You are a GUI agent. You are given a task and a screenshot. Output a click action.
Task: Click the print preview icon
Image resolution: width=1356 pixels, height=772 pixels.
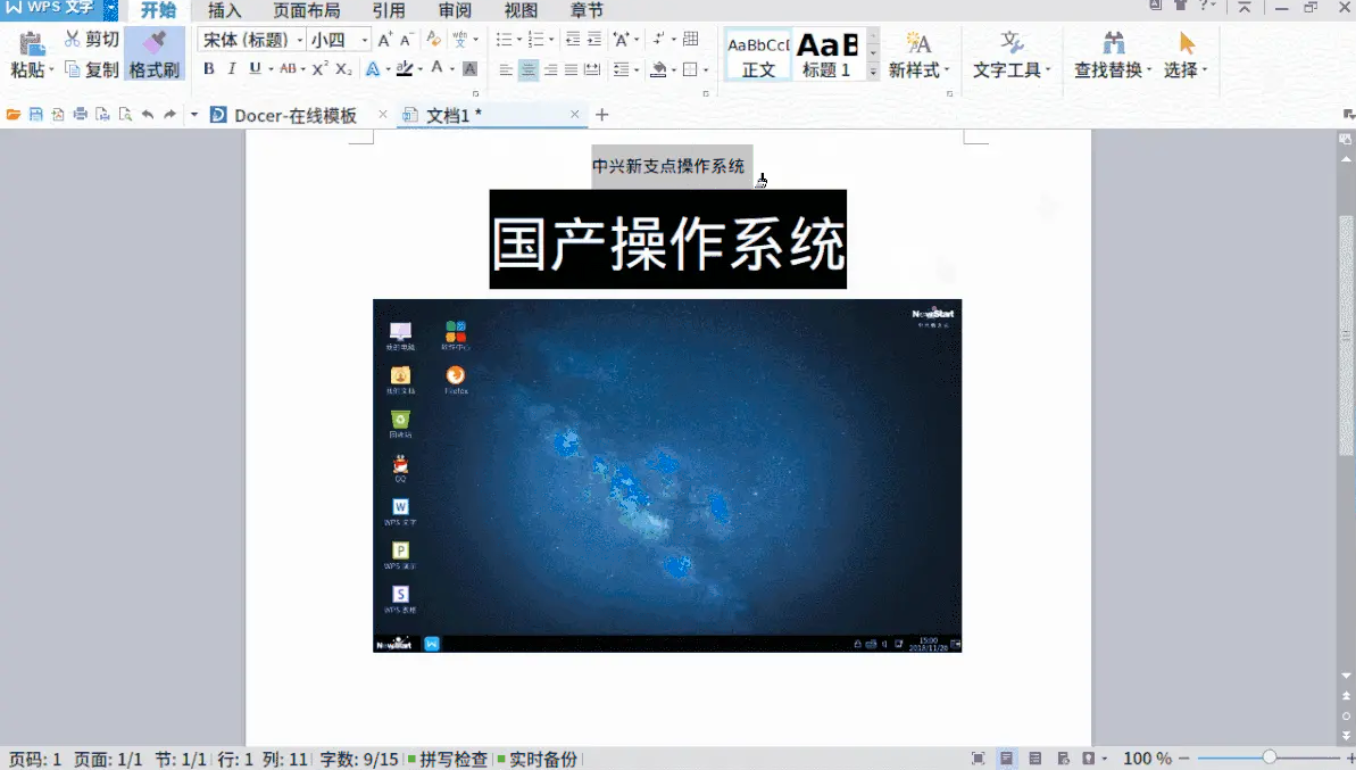tap(125, 115)
